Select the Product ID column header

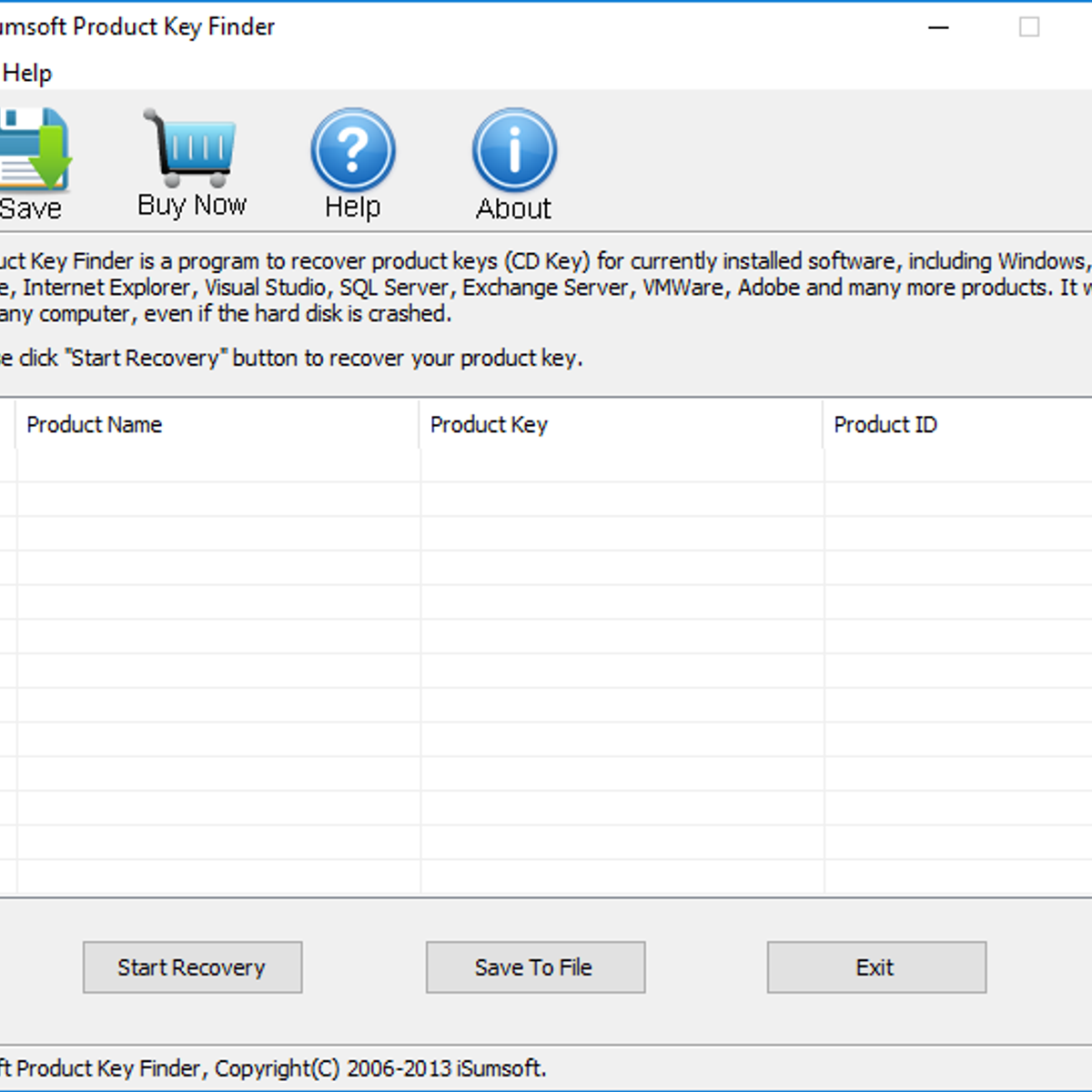tap(885, 424)
